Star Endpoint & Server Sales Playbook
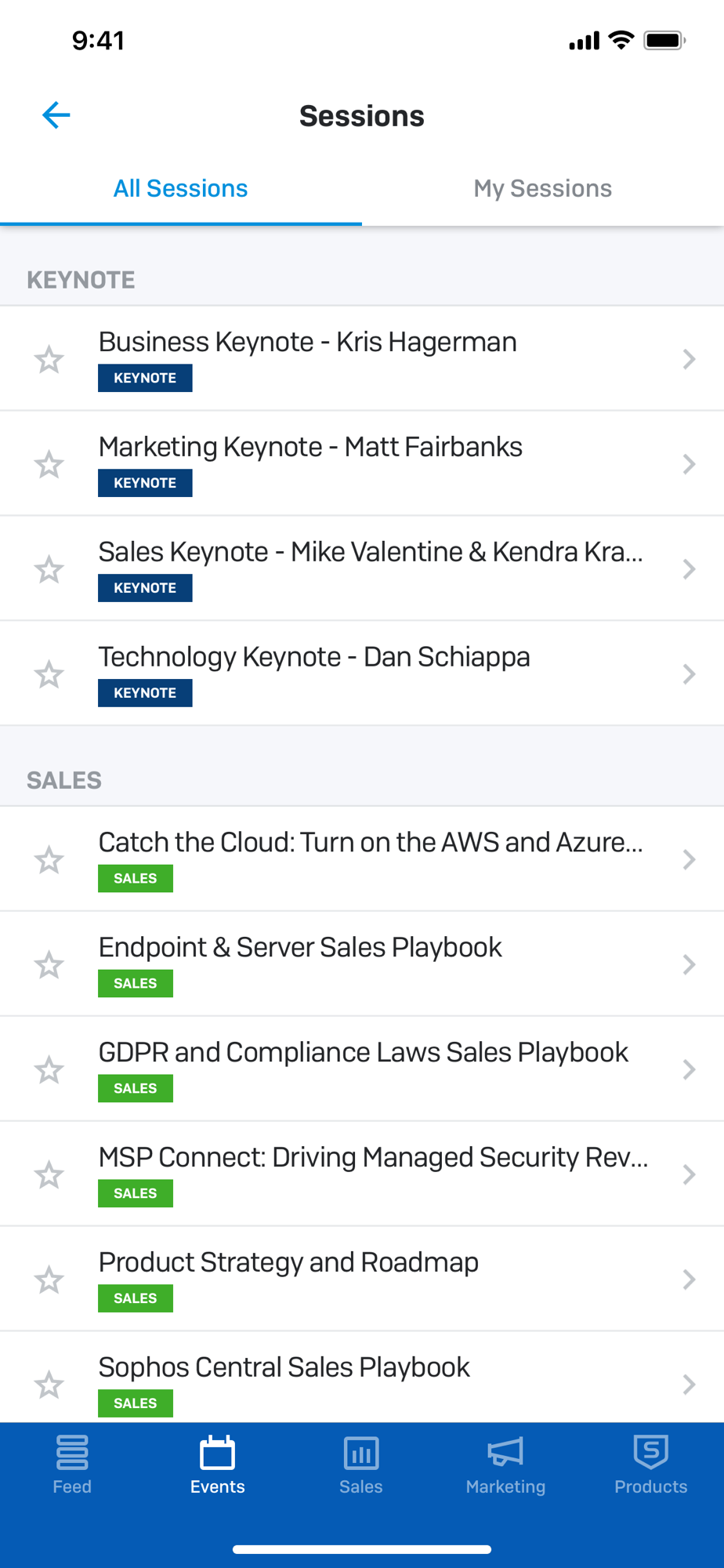 pyautogui.click(x=49, y=964)
